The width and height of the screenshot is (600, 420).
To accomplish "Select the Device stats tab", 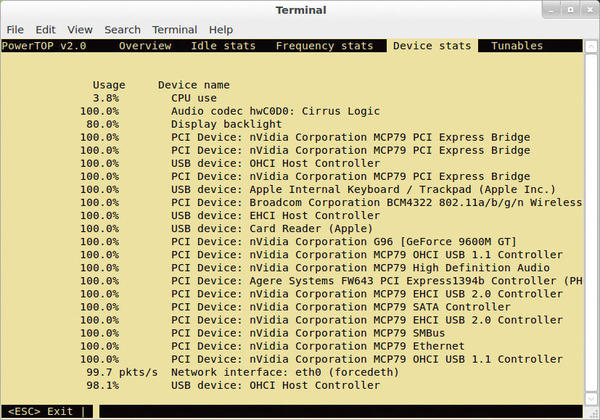I will click(432, 46).
